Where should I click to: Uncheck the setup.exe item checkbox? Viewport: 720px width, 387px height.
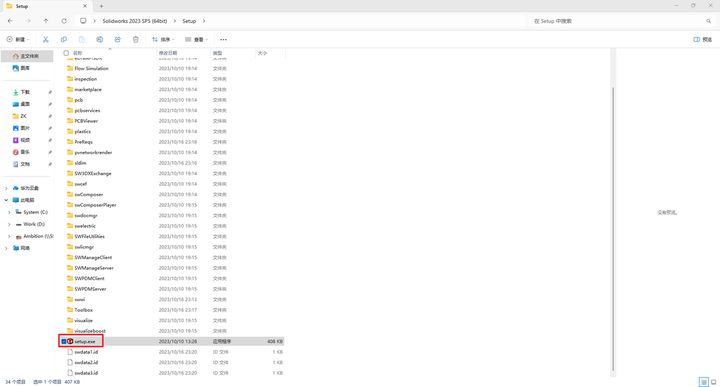64,342
